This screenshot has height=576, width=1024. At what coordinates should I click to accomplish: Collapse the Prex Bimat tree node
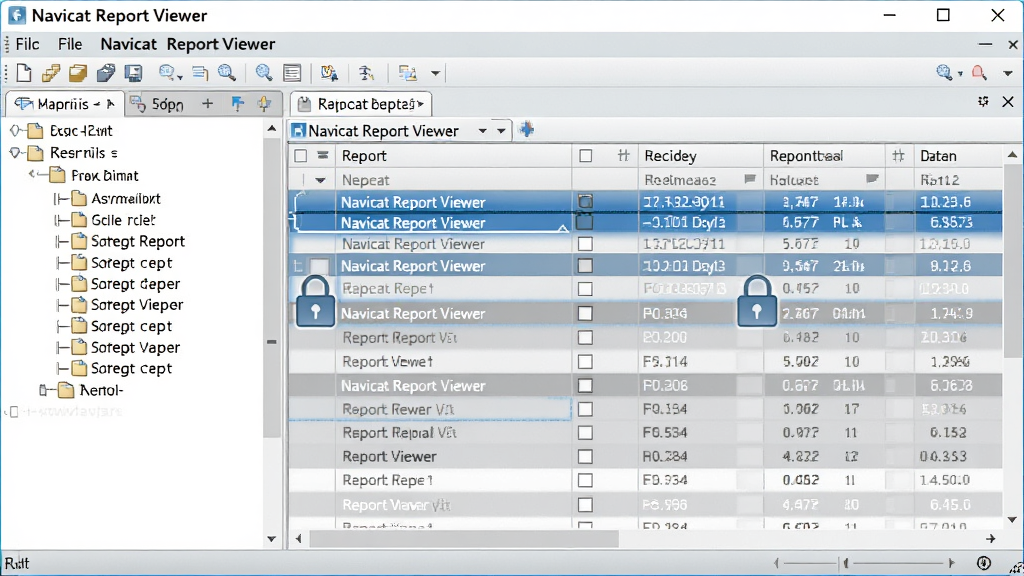33,174
